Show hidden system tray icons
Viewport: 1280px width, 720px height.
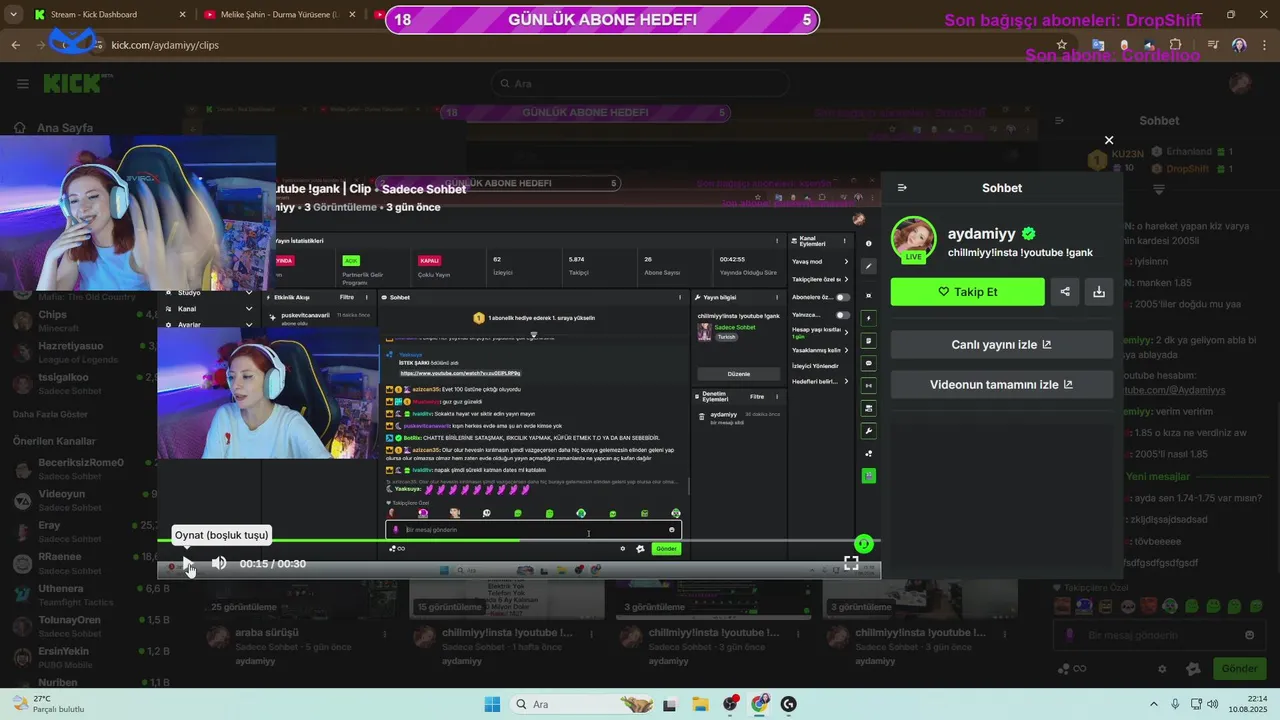[1154, 704]
